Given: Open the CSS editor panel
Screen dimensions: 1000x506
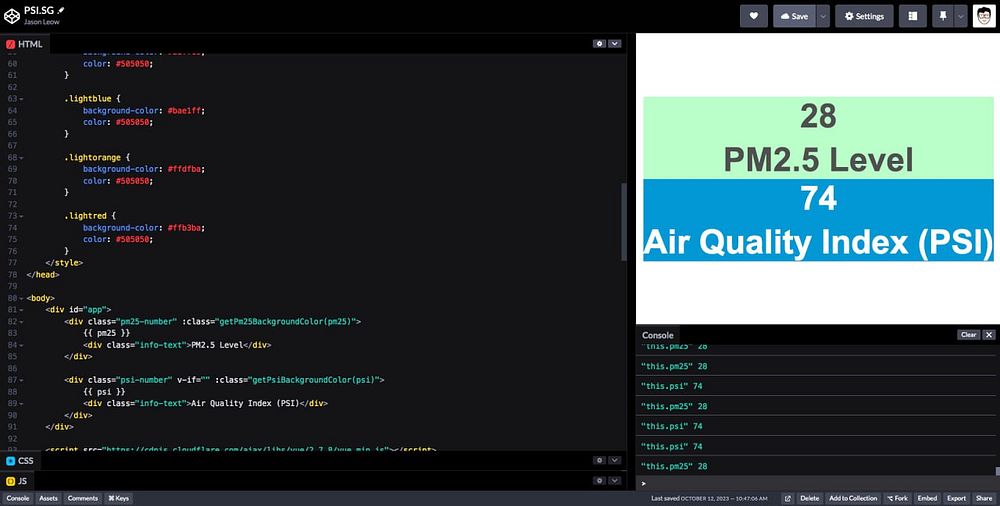Looking at the screenshot, I should click(x=20, y=461).
